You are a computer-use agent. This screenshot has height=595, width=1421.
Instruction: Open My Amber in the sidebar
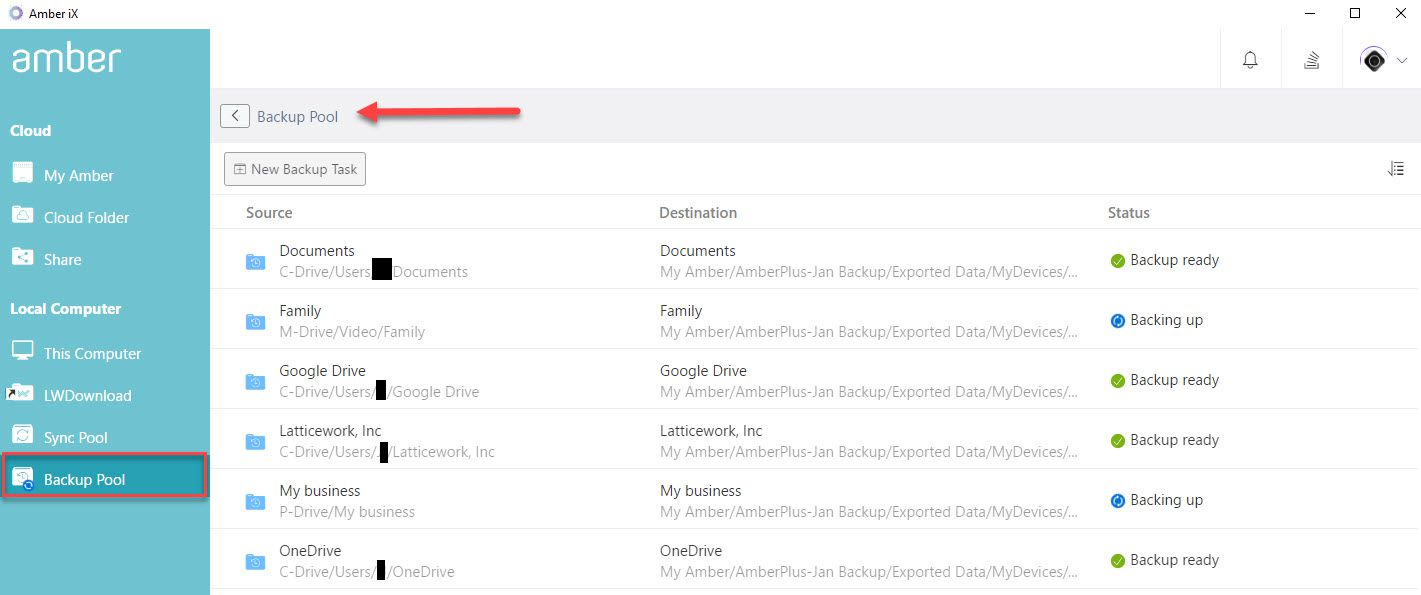pos(78,175)
